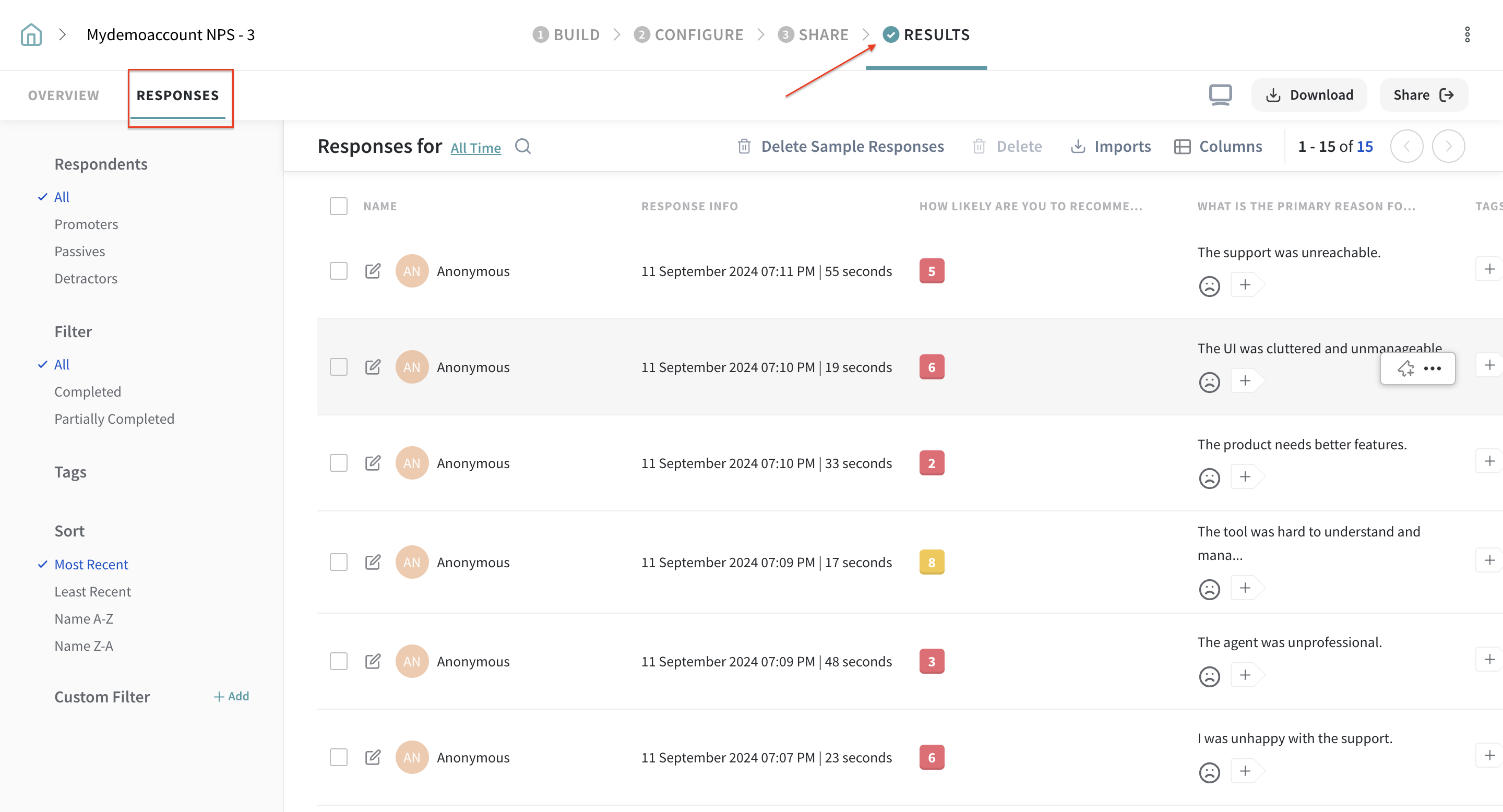Image resolution: width=1503 pixels, height=812 pixels.
Task: Check the box for the response with score 5
Action: point(338,271)
